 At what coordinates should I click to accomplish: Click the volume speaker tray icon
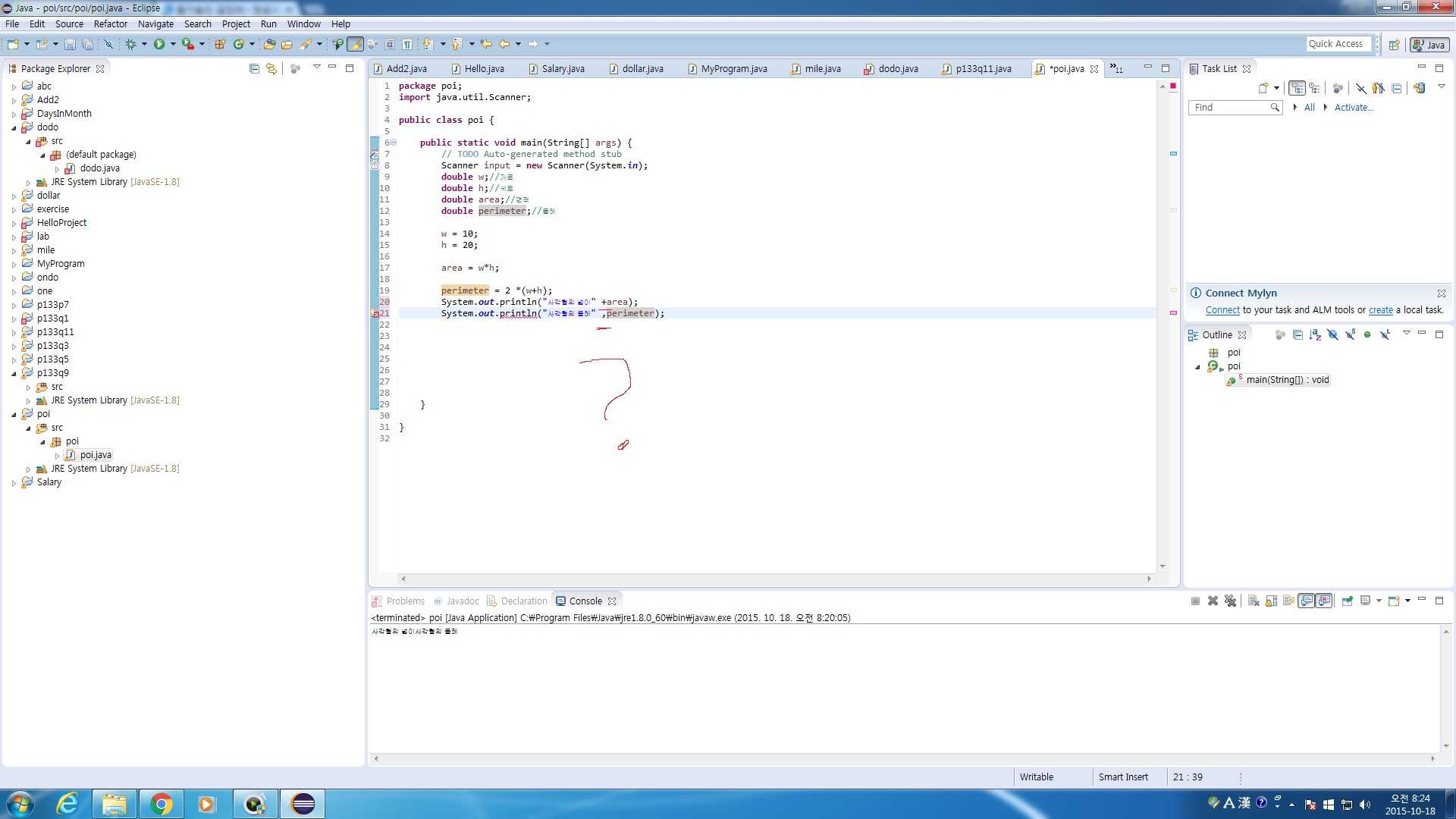tap(1365, 805)
